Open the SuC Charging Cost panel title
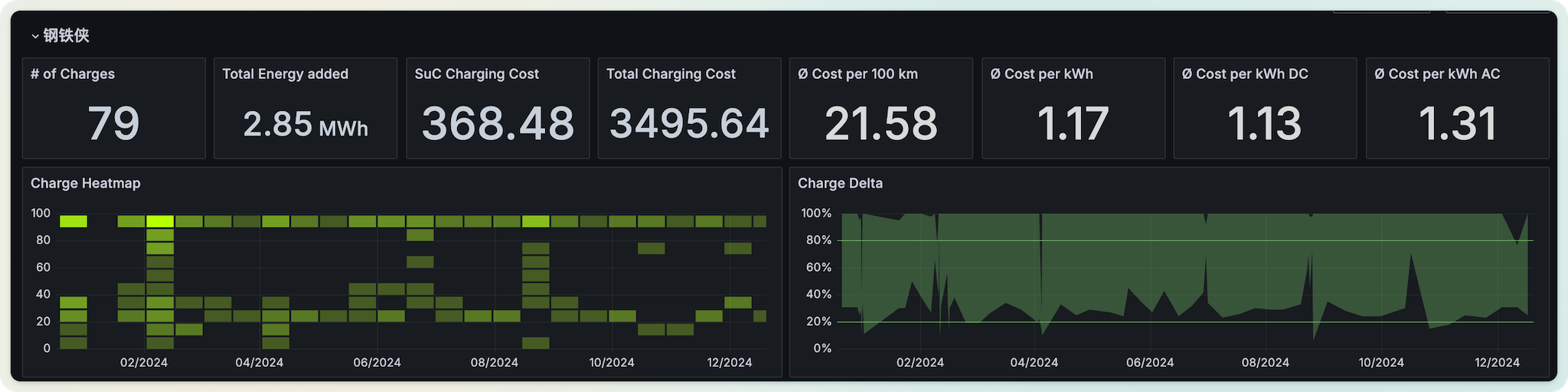This screenshot has height=392, width=1568. [x=477, y=74]
